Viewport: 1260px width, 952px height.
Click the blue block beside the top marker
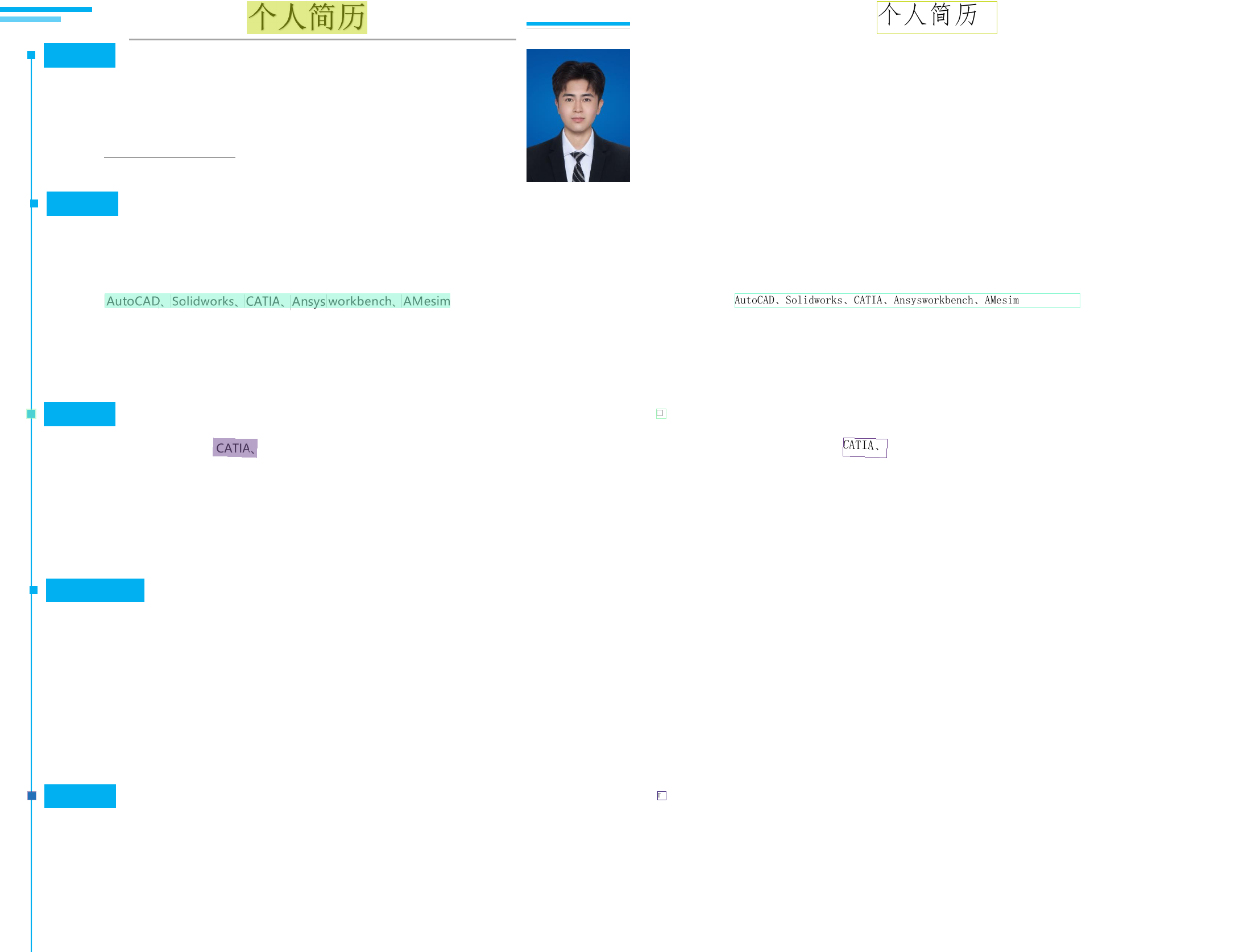[79, 55]
